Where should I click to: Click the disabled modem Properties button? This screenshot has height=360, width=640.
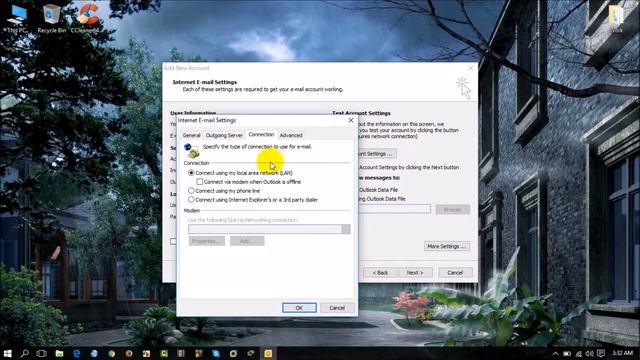click(207, 241)
